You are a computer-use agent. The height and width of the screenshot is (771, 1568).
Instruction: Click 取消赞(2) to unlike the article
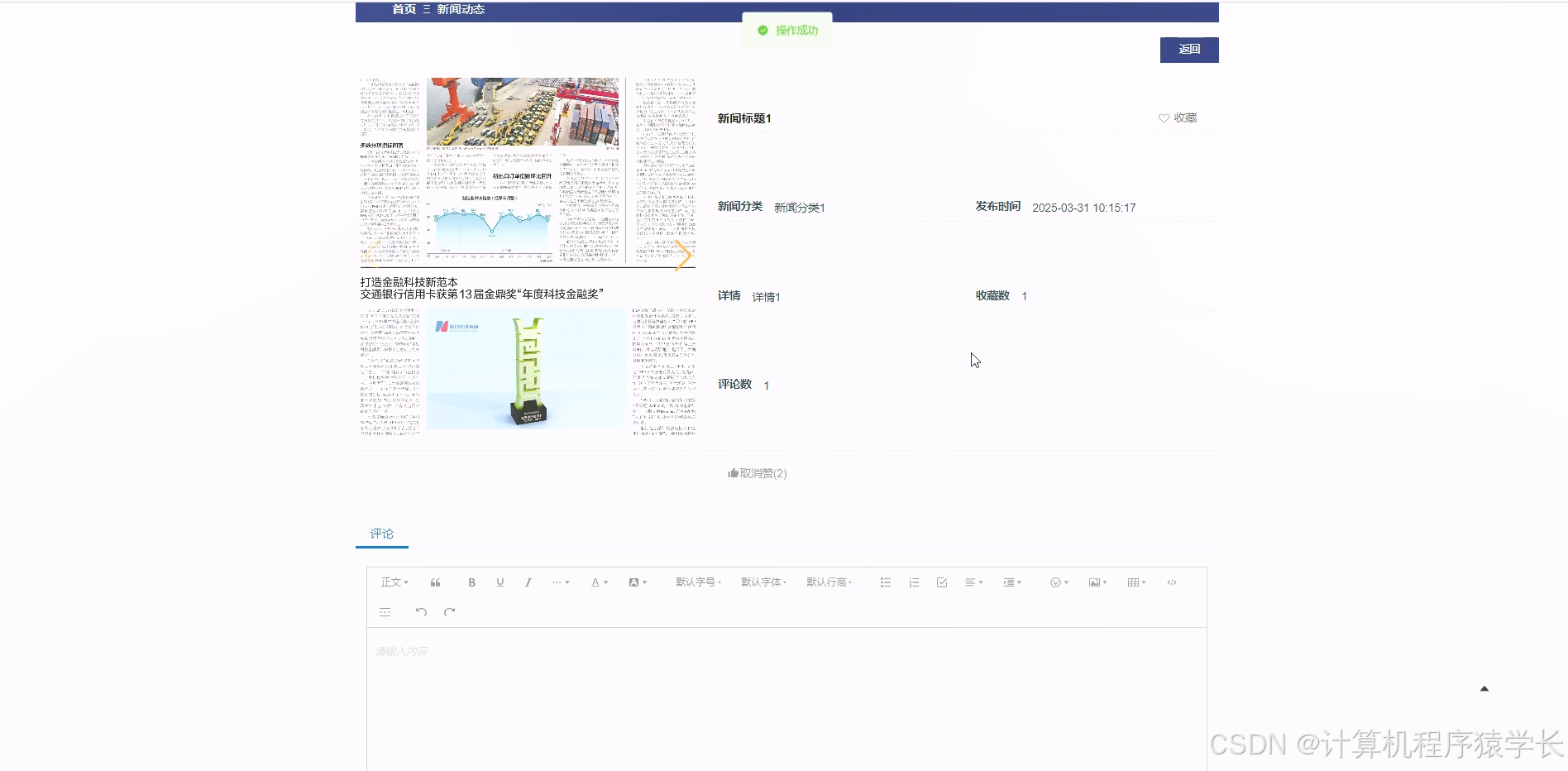point(757,472)
